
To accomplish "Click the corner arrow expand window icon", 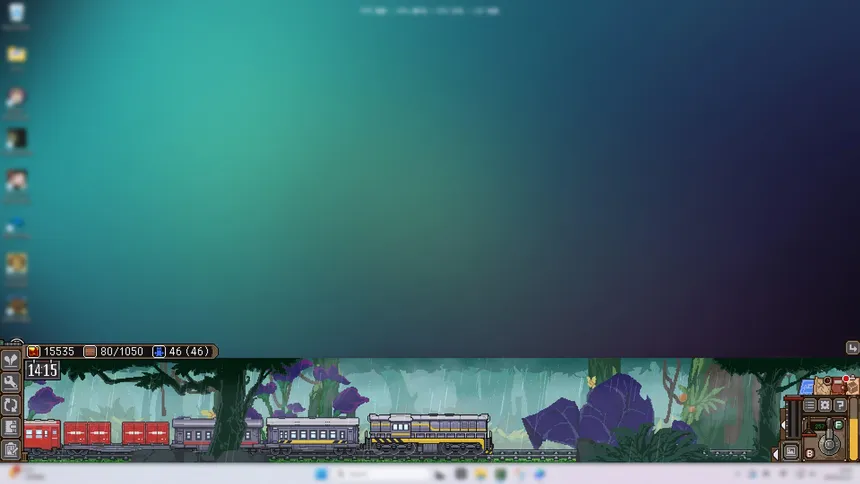I will (852, 347).
